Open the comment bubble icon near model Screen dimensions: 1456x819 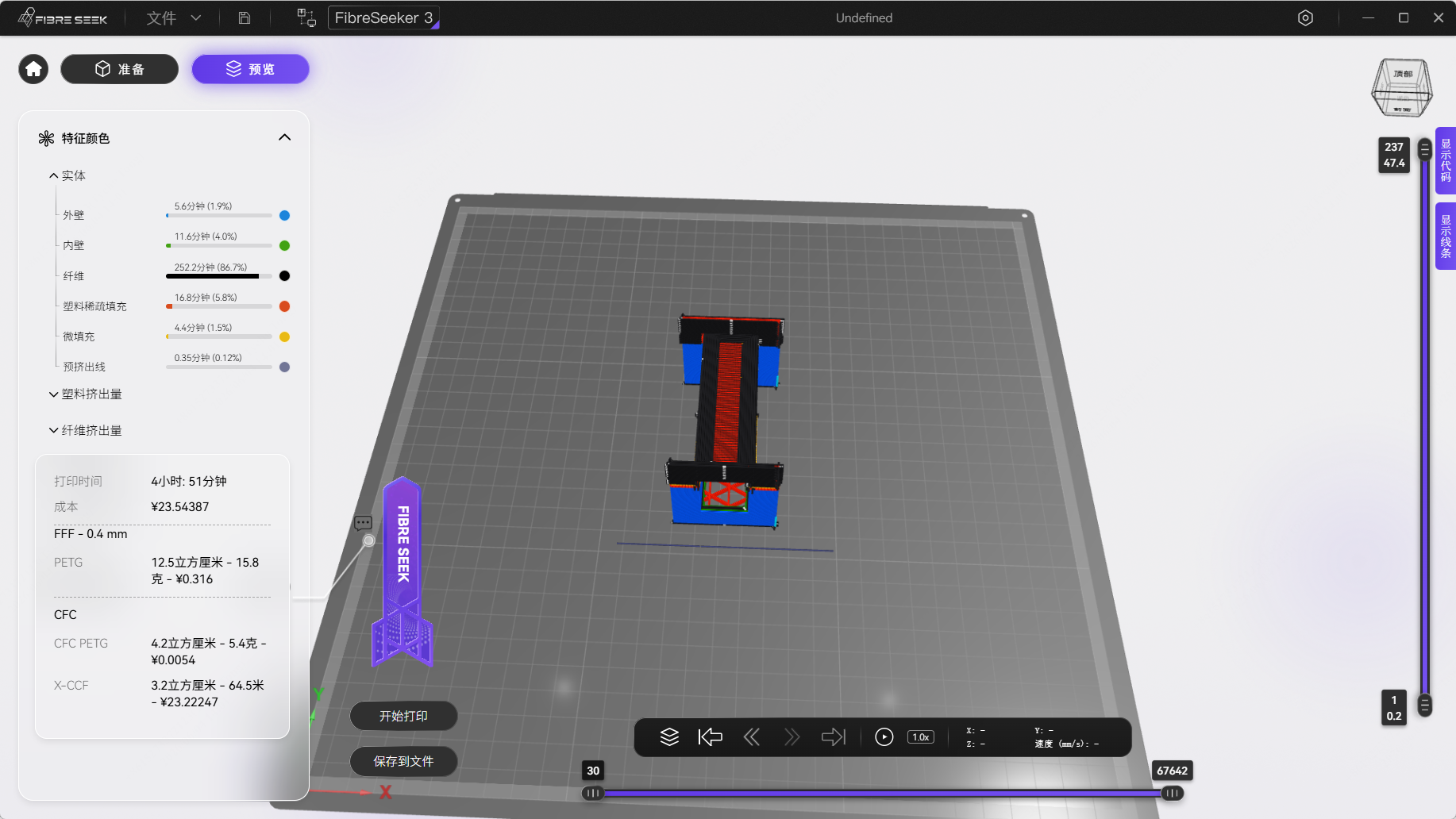(x=363, y=523)
